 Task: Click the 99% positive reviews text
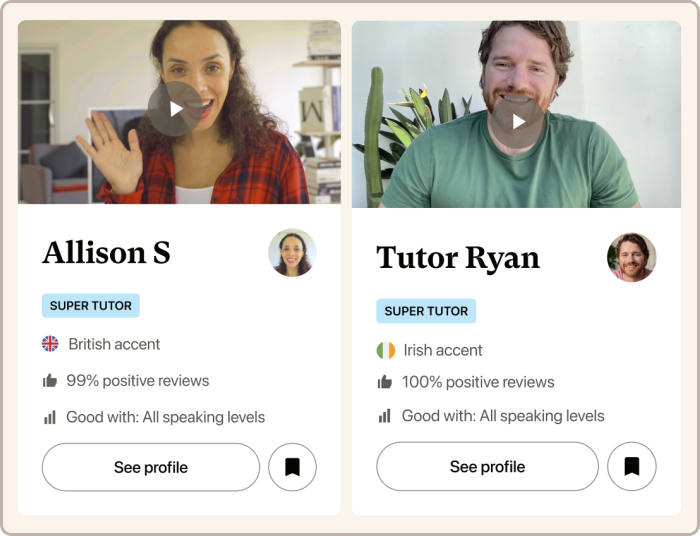pyautogui.click(x=138, y=381)
